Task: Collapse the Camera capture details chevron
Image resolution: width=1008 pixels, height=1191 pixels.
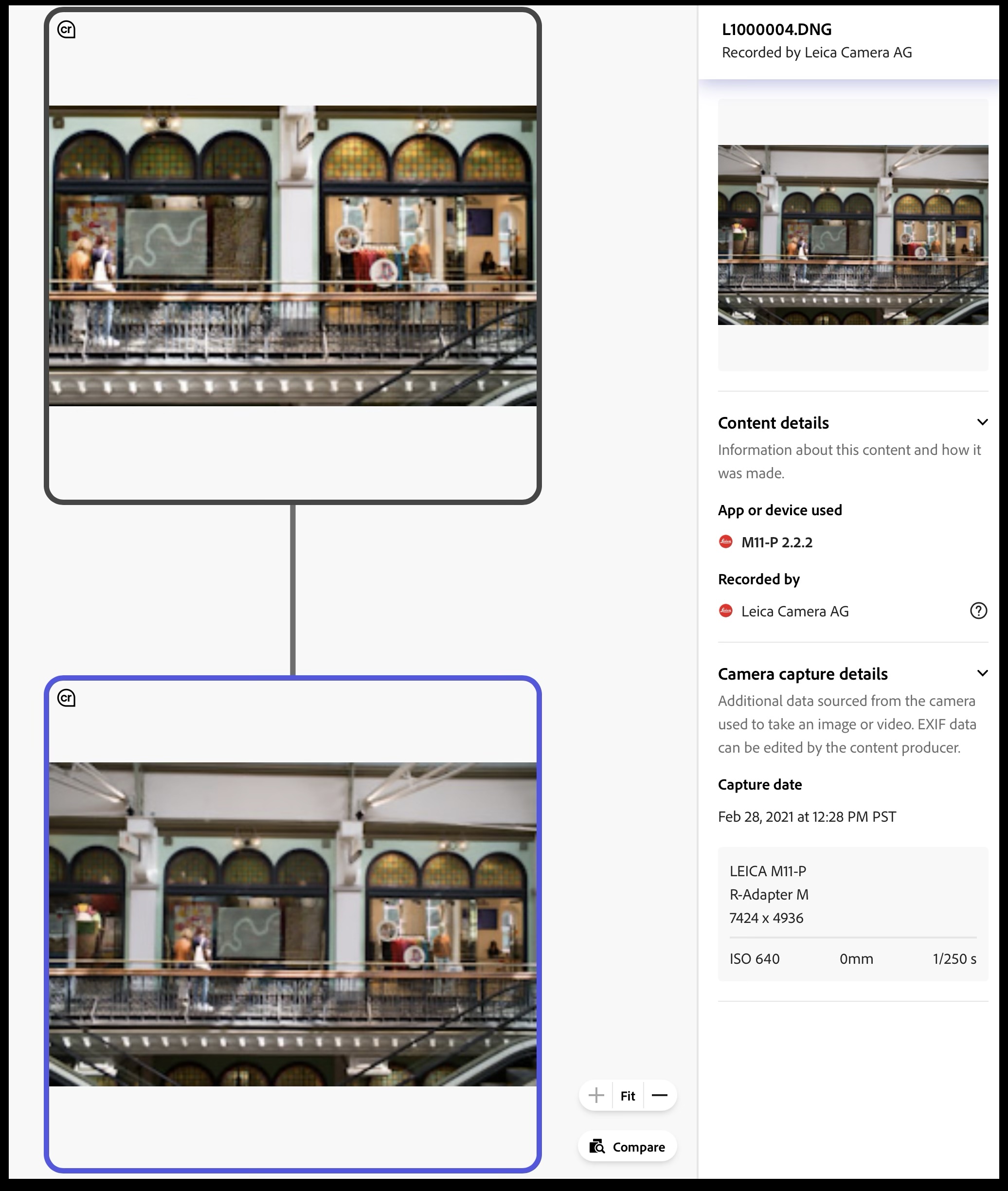Action: (x=982, y=673)
